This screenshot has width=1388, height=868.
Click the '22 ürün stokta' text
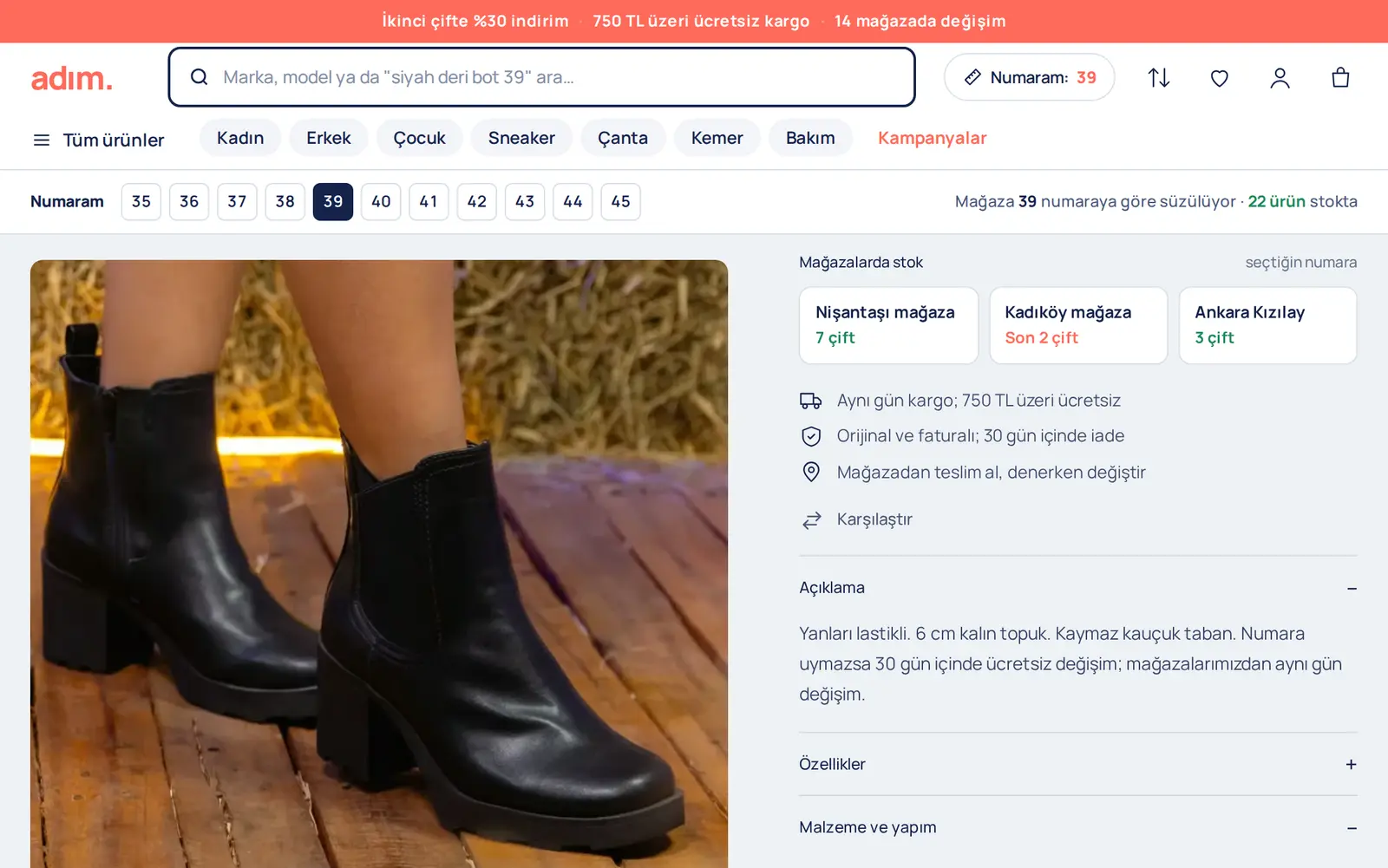[1302, 201]
